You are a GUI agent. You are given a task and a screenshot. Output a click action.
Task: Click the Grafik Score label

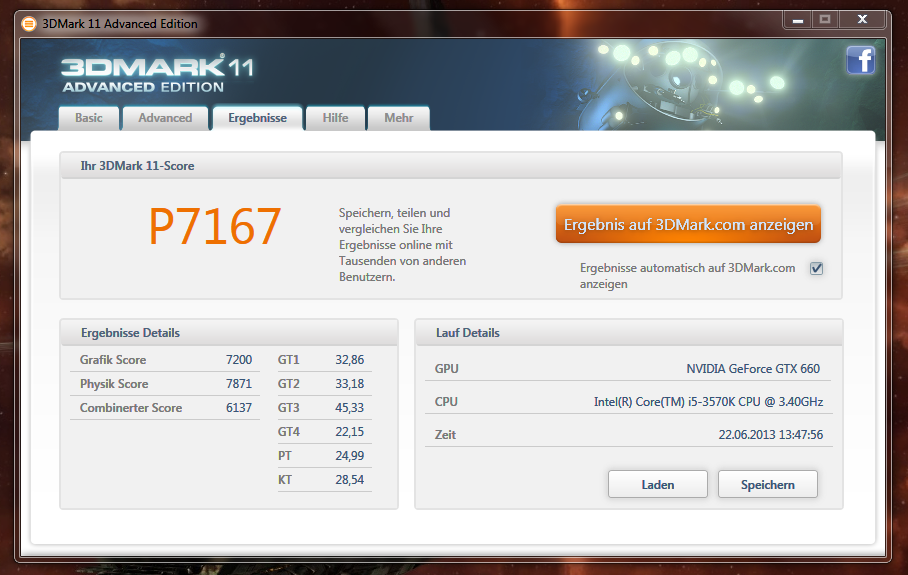[x=113, y=360]
